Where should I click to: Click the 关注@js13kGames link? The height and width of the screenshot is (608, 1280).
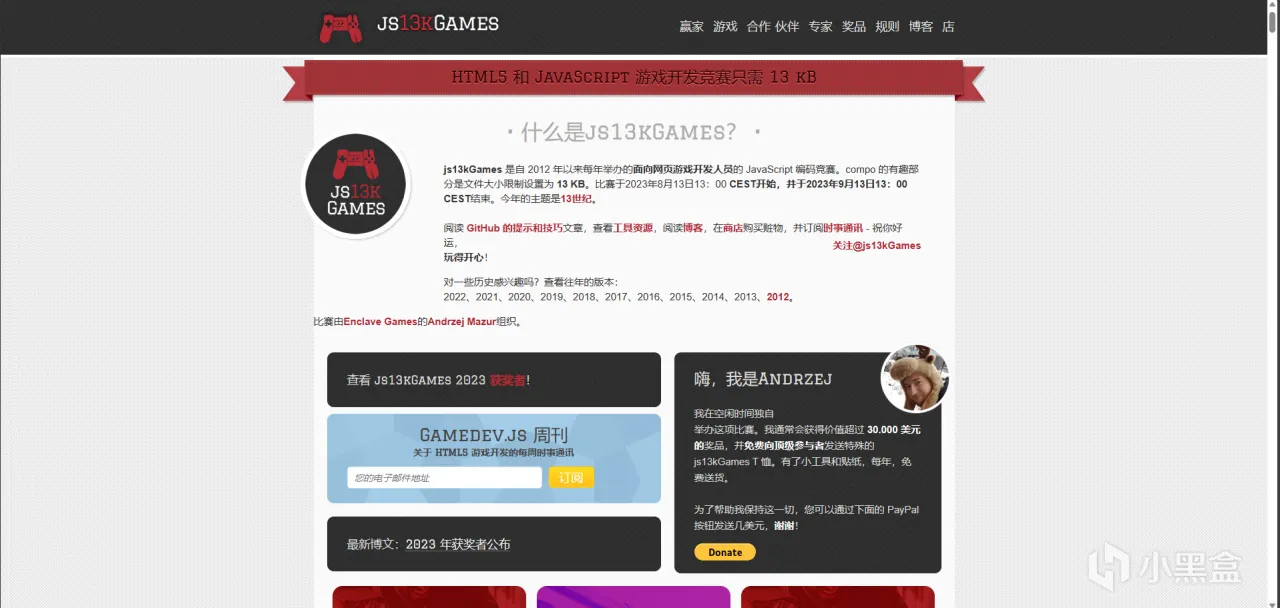[x=877, y=245]
